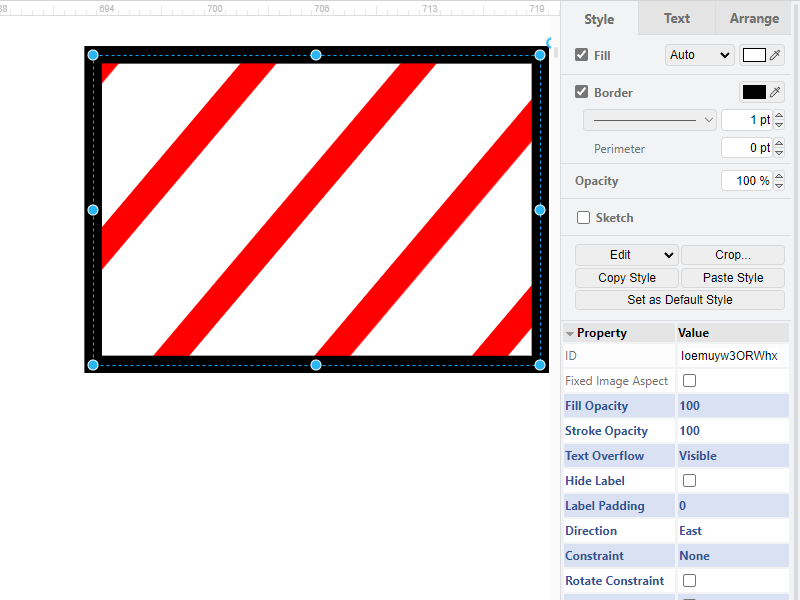Screen dimensions: 800x600
Task: Select the Direction property label
Action: click(x=591, y=531)
